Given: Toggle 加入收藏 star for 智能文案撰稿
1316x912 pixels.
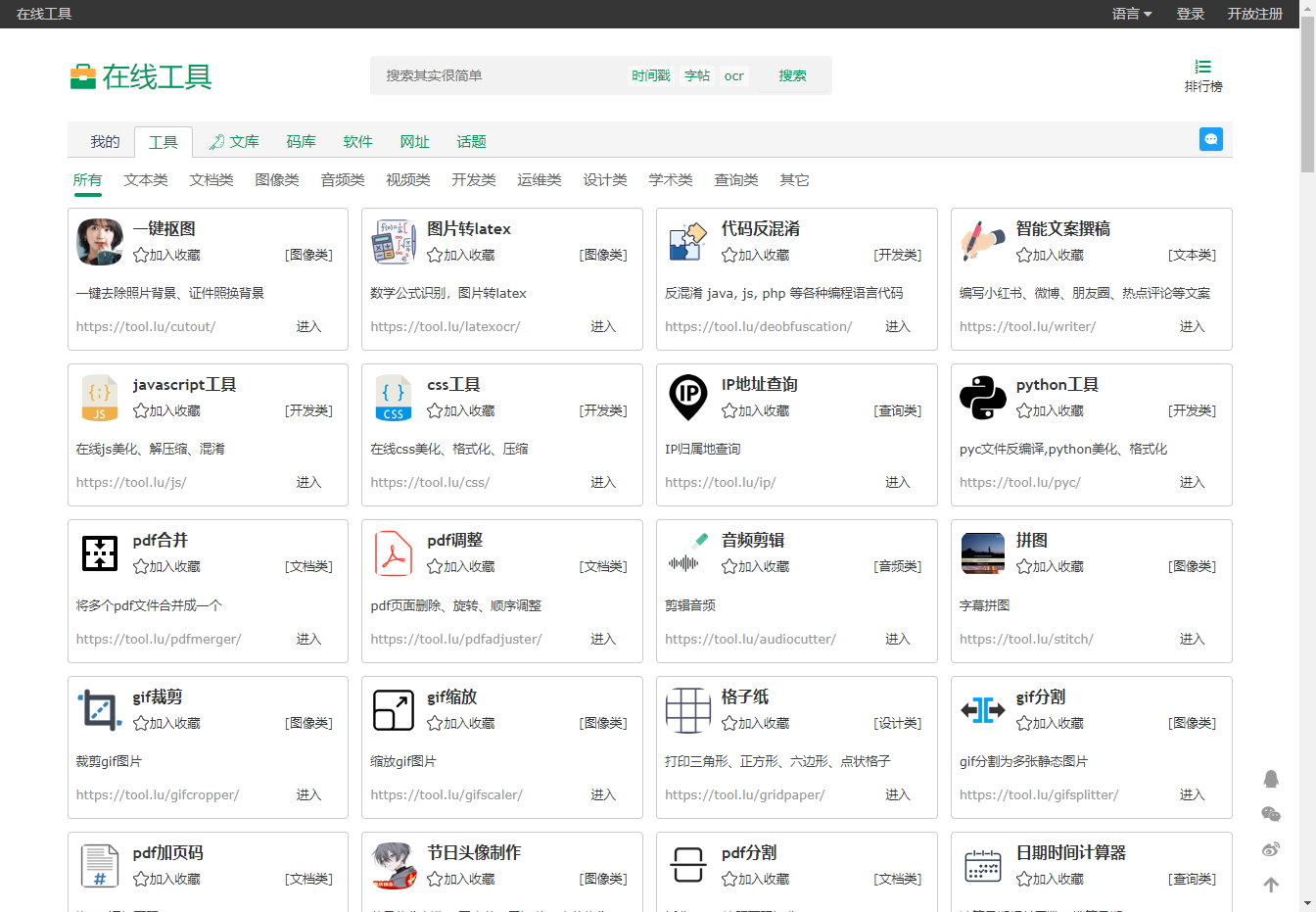Looking at the screenshot, I should (1024, 255).
